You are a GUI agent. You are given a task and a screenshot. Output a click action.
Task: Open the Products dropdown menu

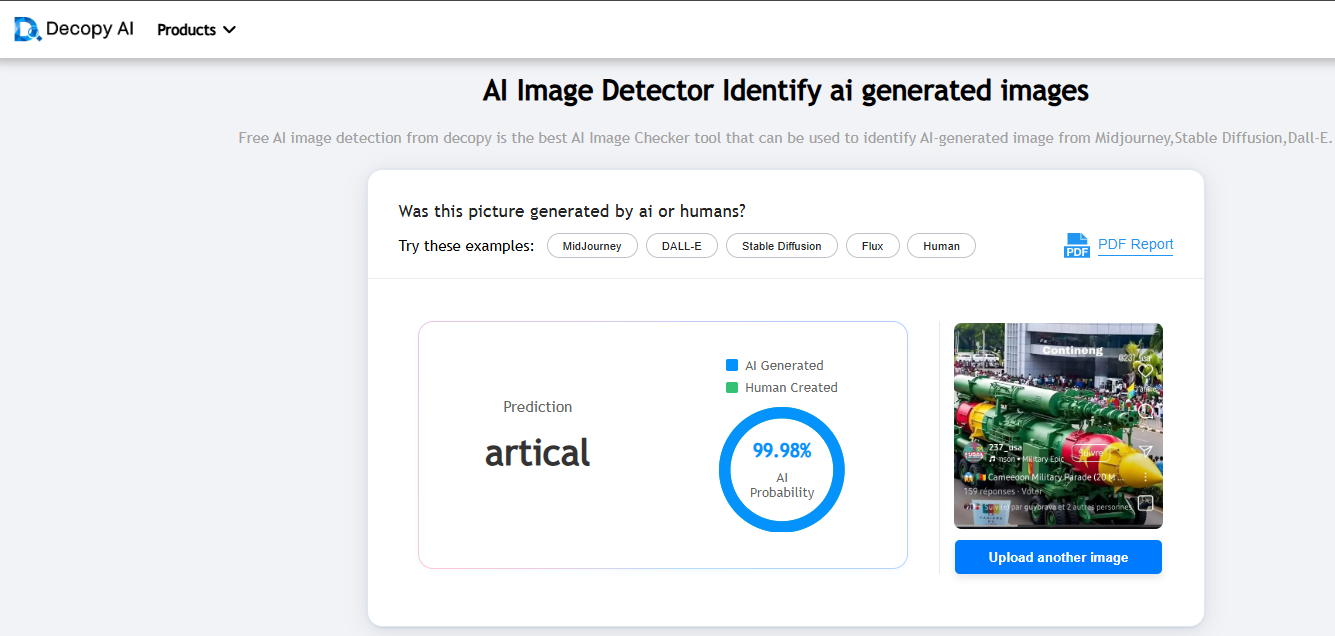196,30
